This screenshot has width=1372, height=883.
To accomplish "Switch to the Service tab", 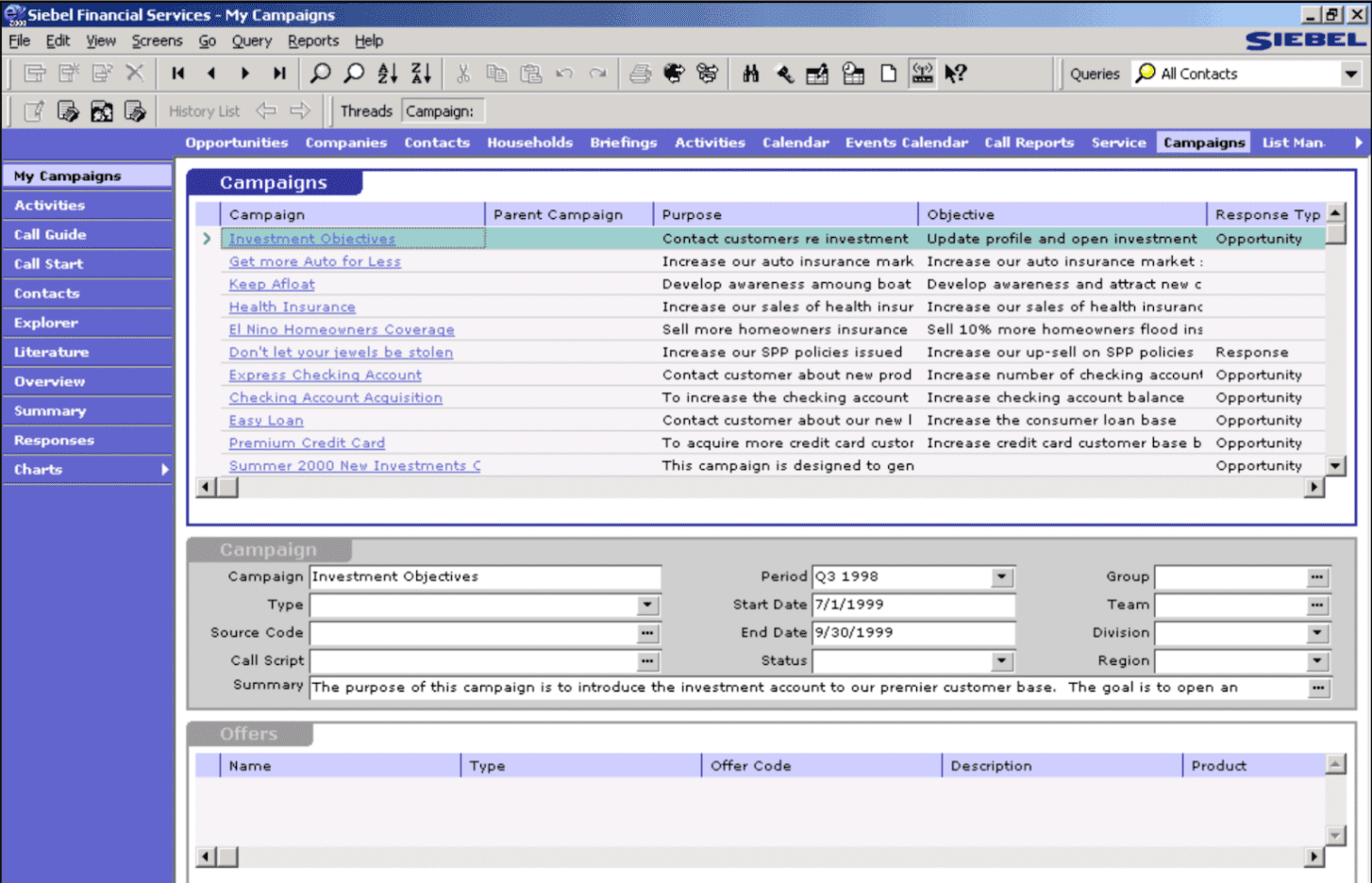I will point(1119,142).
